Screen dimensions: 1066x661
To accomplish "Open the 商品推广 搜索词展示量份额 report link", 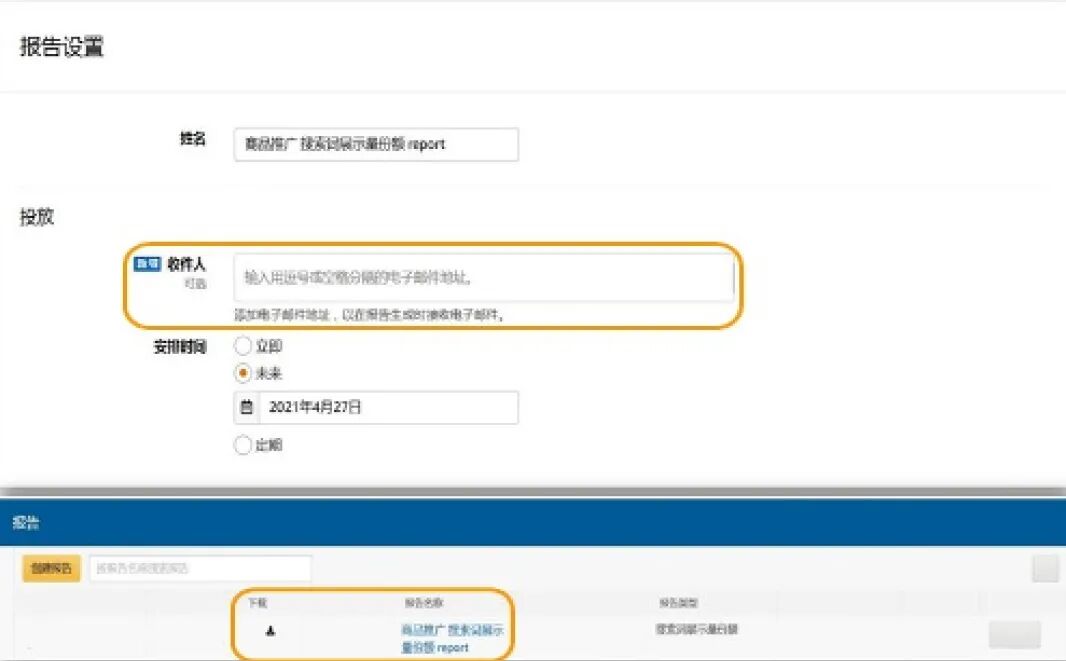I will tap(455, 636).
